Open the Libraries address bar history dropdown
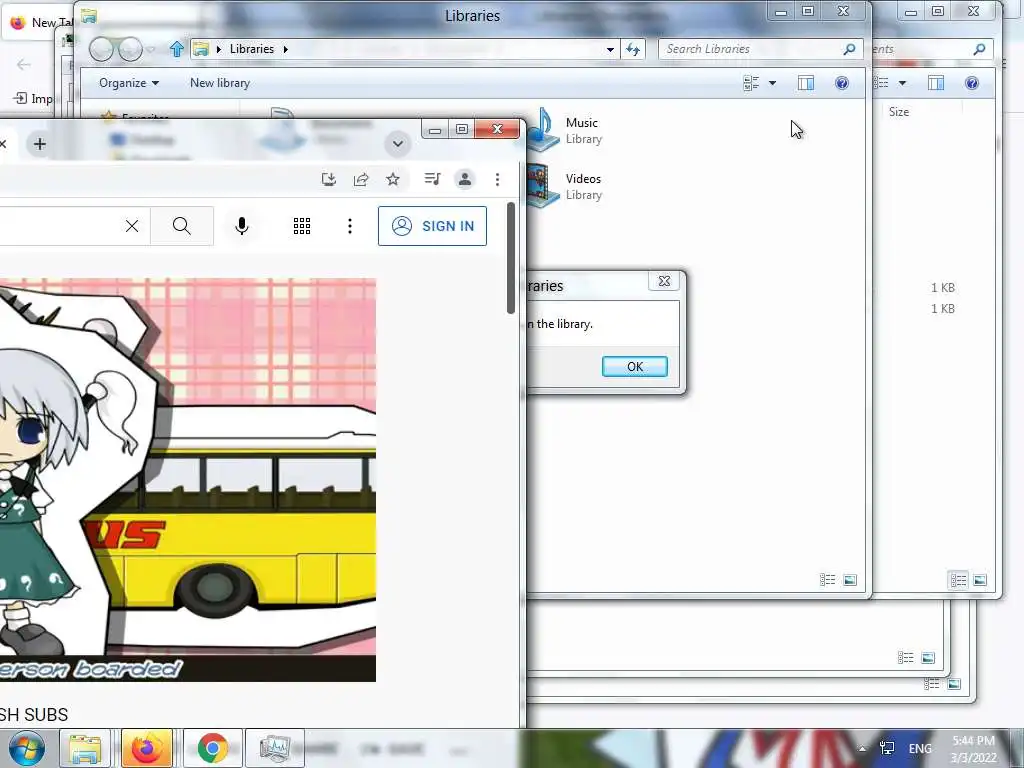Viewport: 1024px width, 768px height. [x=610, y=49]
